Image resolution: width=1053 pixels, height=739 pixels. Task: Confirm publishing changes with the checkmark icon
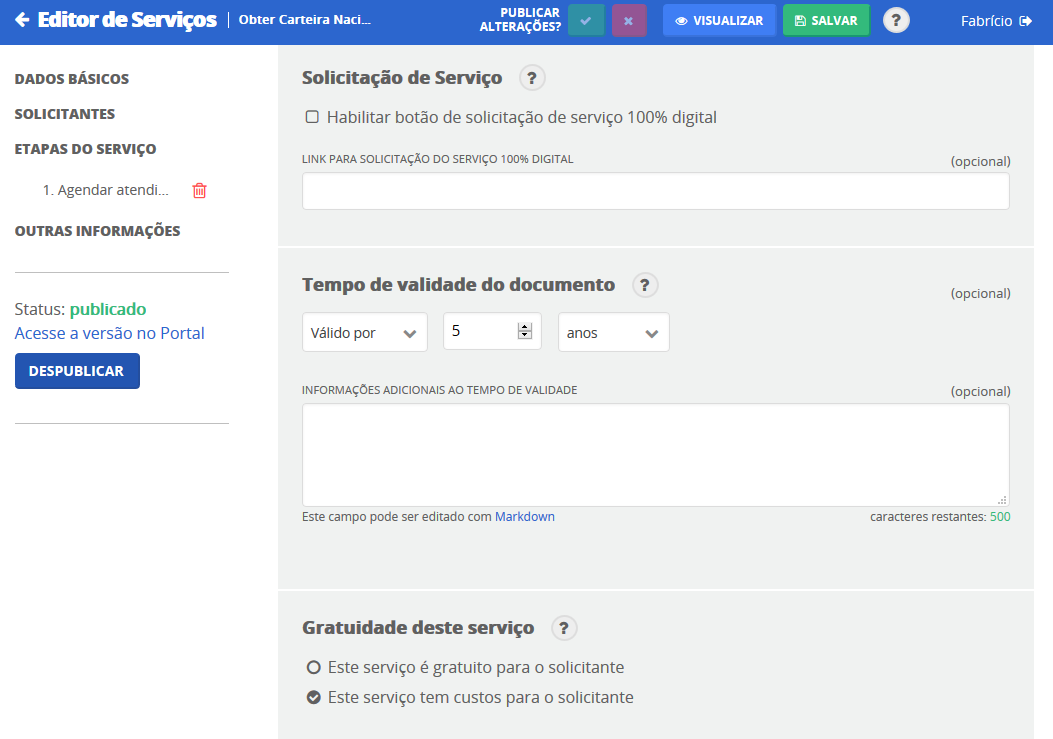585,20
